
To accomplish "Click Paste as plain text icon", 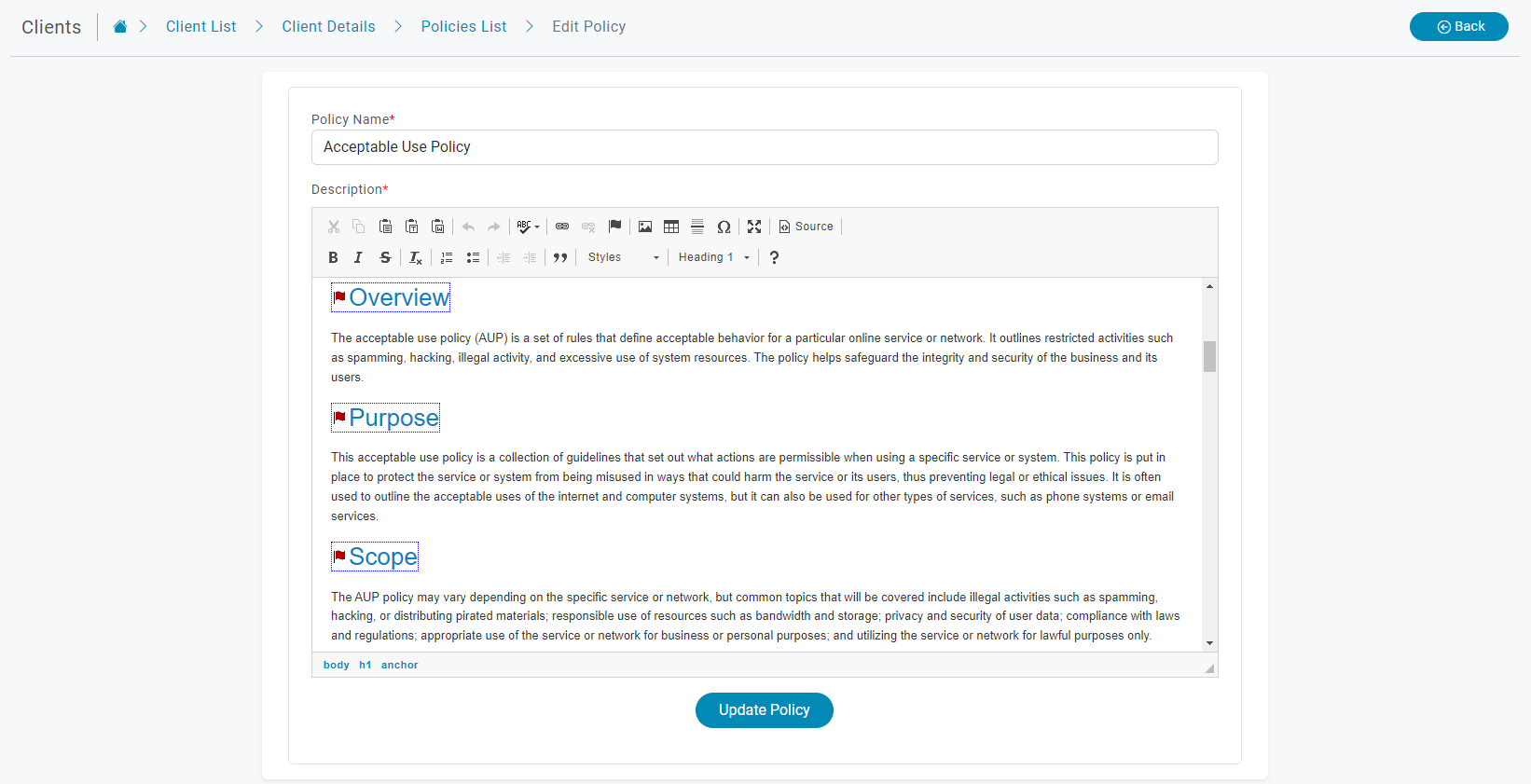I will pos(411,227).
